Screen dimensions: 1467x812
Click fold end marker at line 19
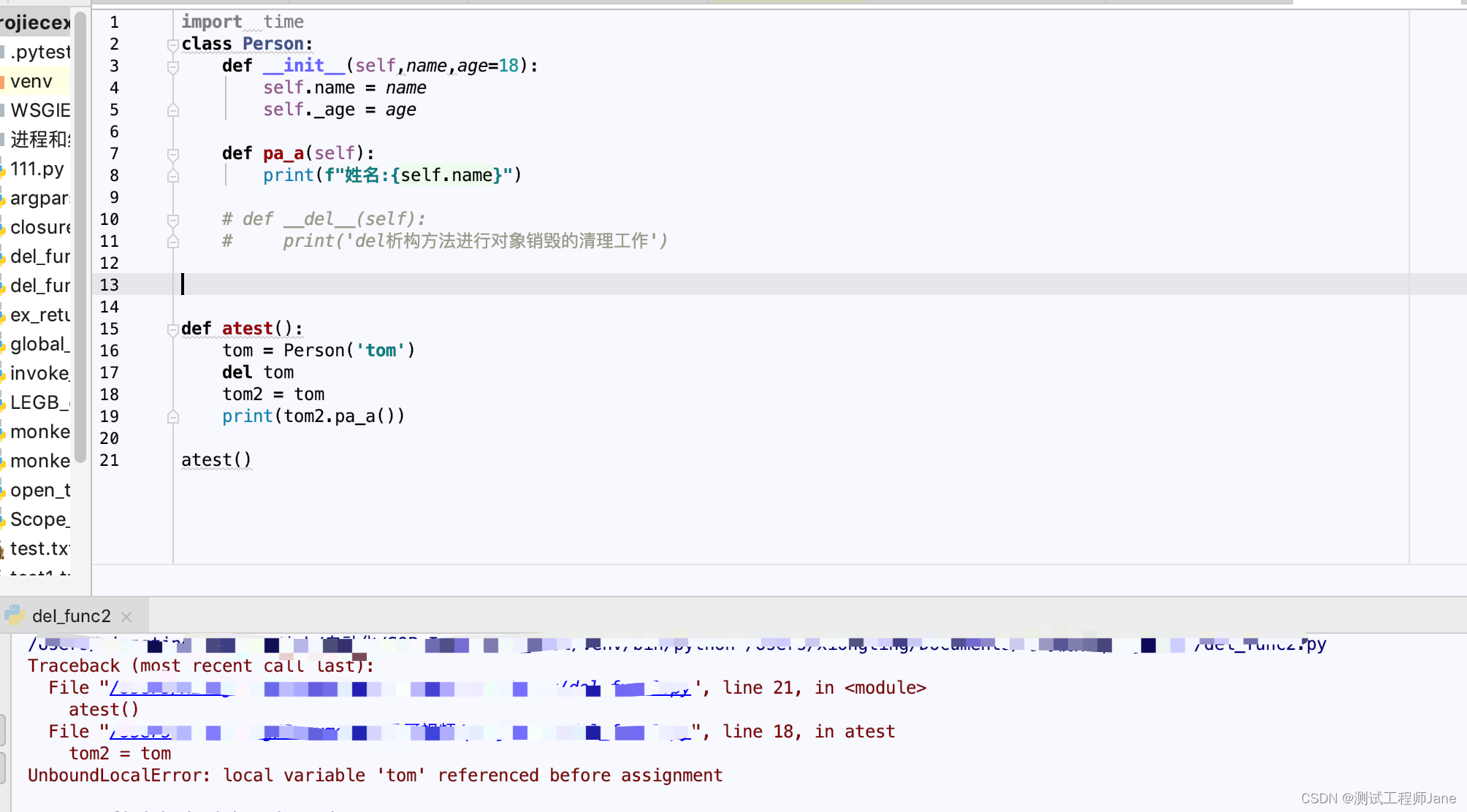click(173, 417)
